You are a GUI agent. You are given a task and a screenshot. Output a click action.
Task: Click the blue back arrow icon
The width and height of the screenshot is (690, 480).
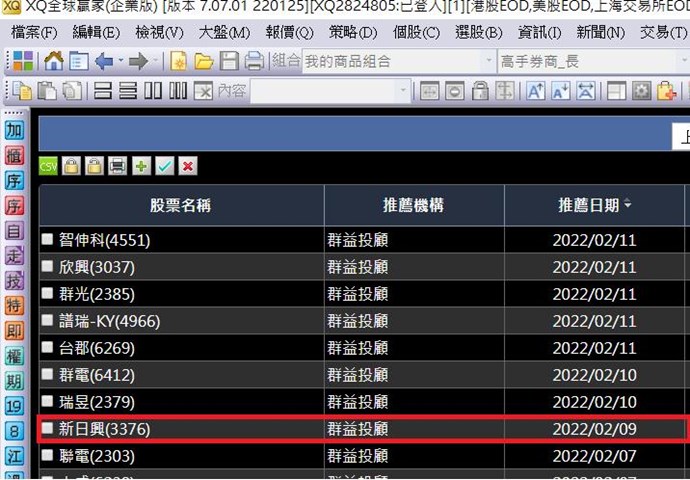pyautogui.click(x=104, y=62)
